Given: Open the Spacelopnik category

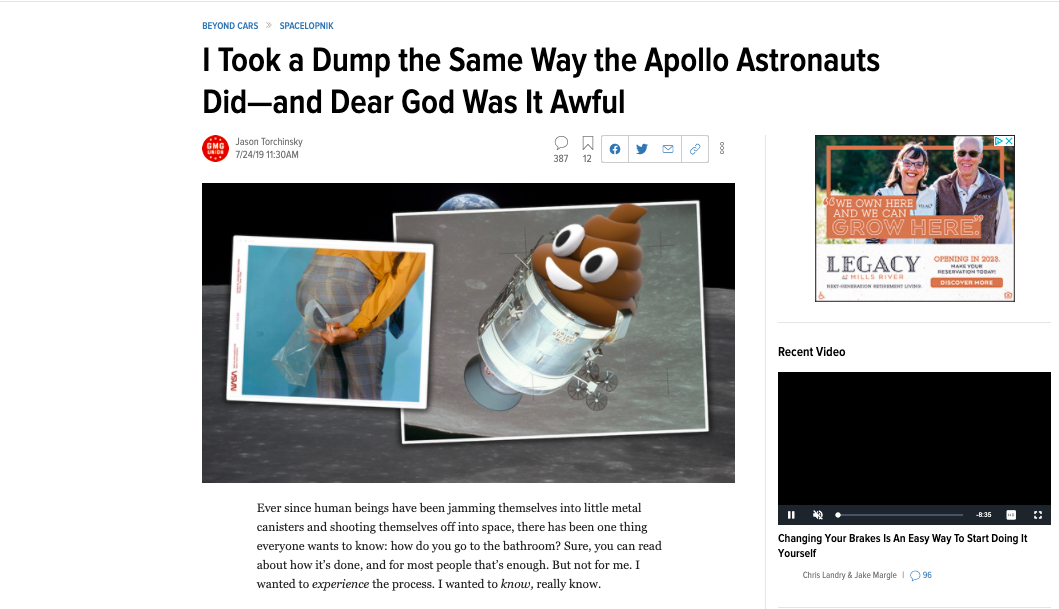Looking at the screenshot, I should pos(307,26).
